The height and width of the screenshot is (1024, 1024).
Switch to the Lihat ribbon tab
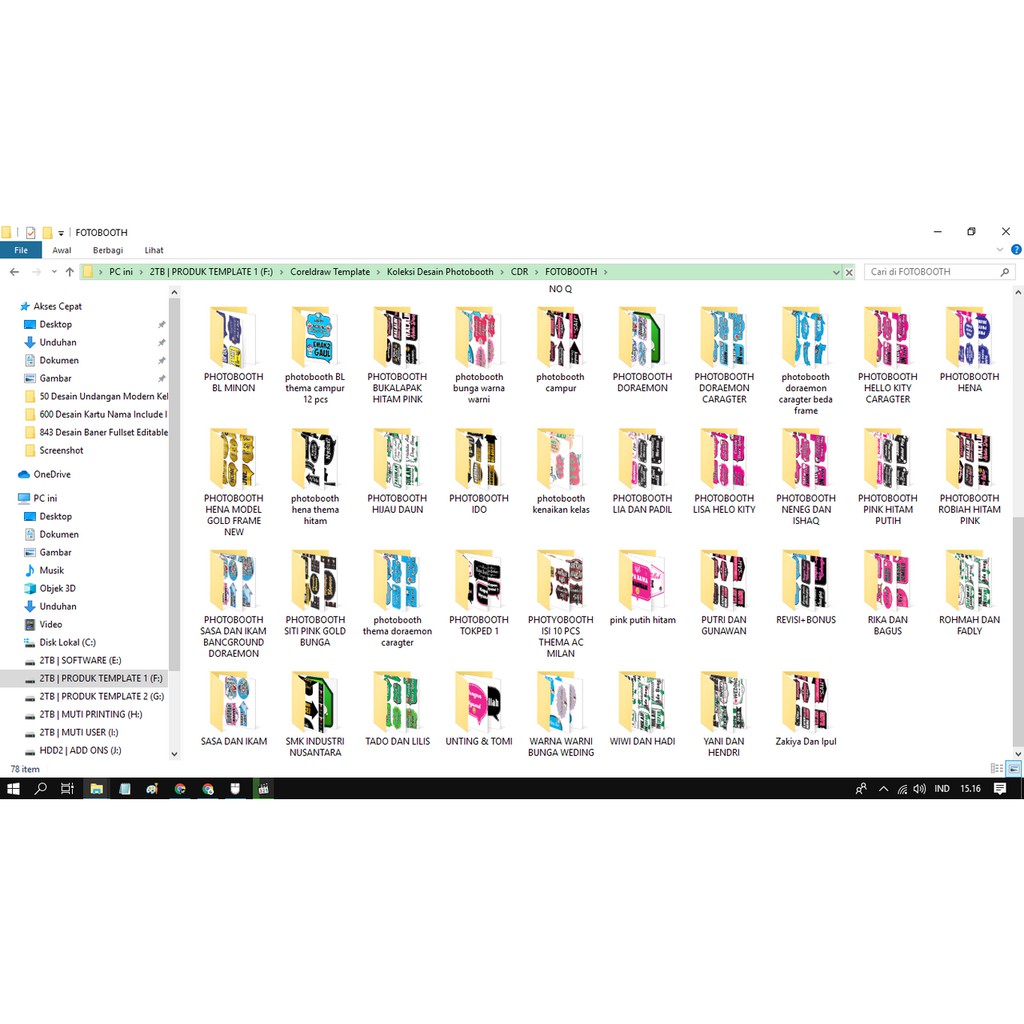click(154, 250)
